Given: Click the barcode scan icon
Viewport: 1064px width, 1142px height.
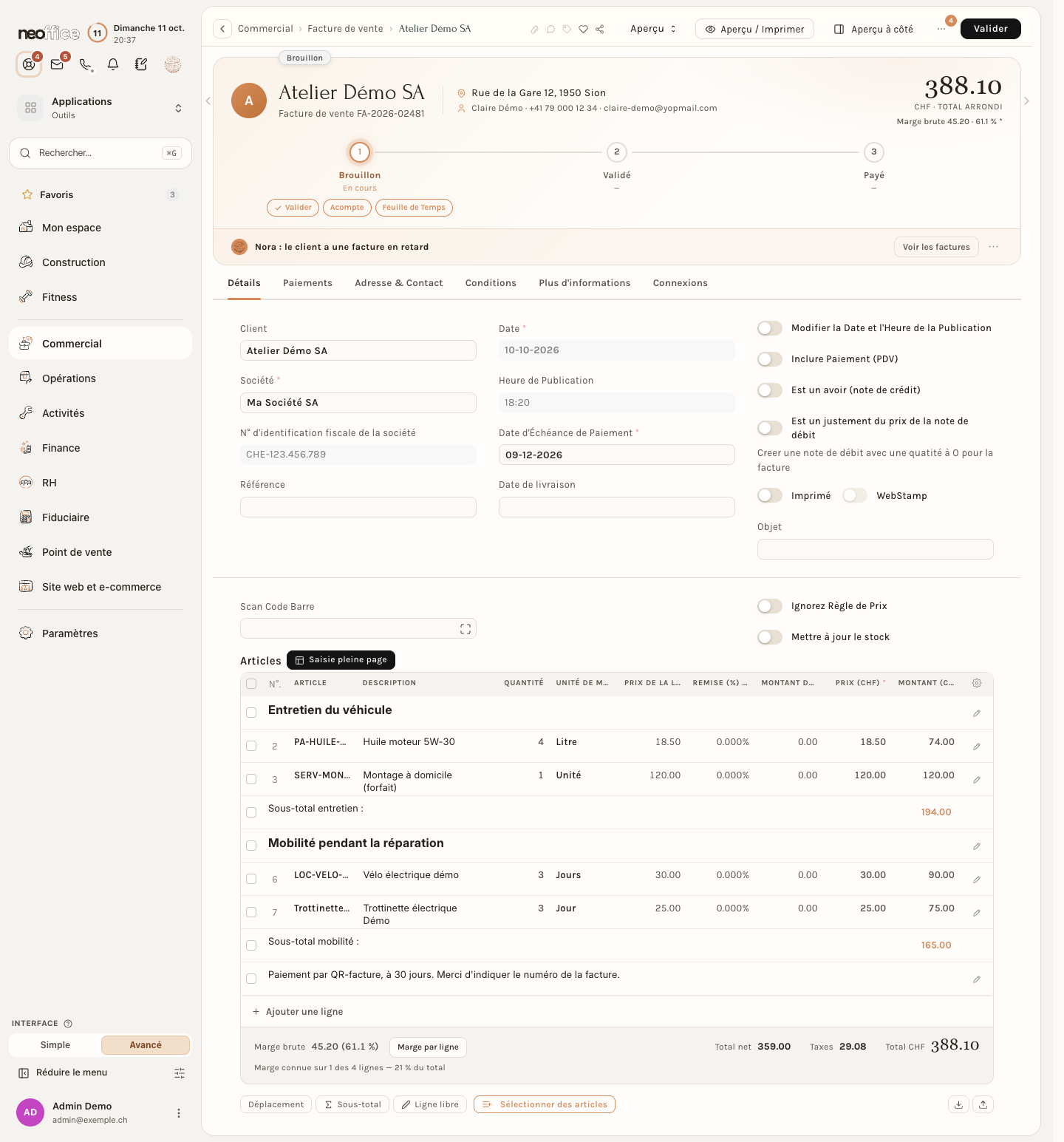Looking at the screenshot, I should [x=465, y=629].
